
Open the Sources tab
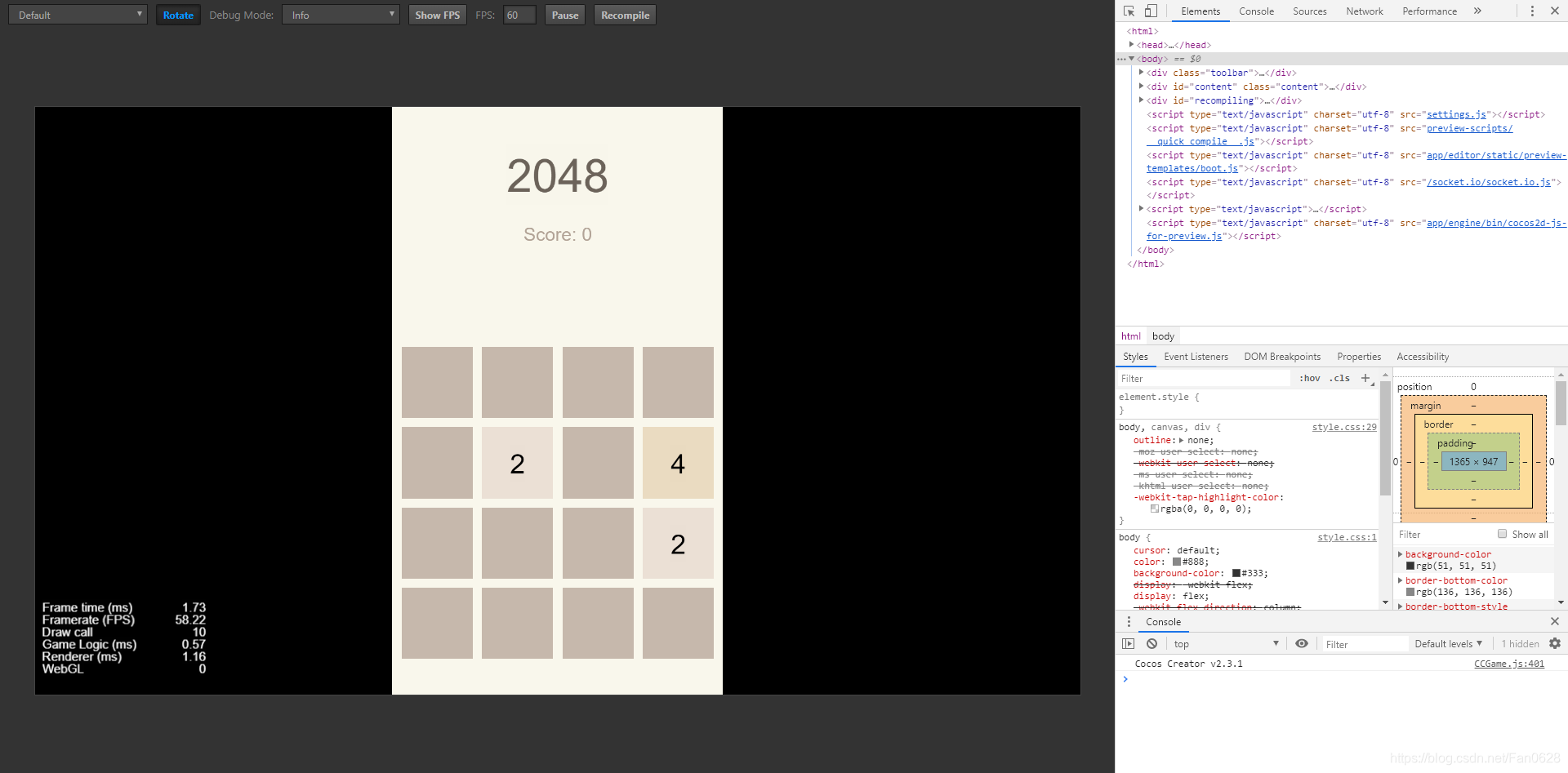(1309, 11)
